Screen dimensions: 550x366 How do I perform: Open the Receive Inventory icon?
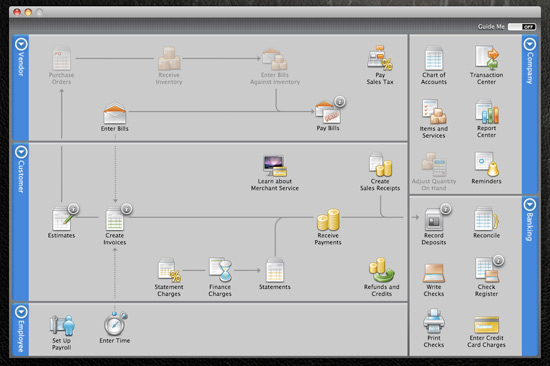[x=169, y=59]
